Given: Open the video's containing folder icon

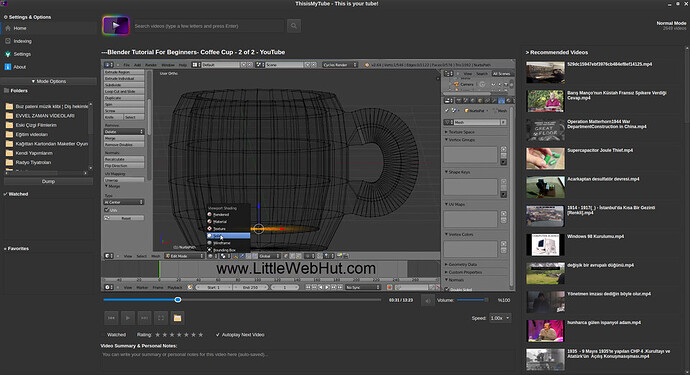Looking at the screenshot, I should (177, 318).
